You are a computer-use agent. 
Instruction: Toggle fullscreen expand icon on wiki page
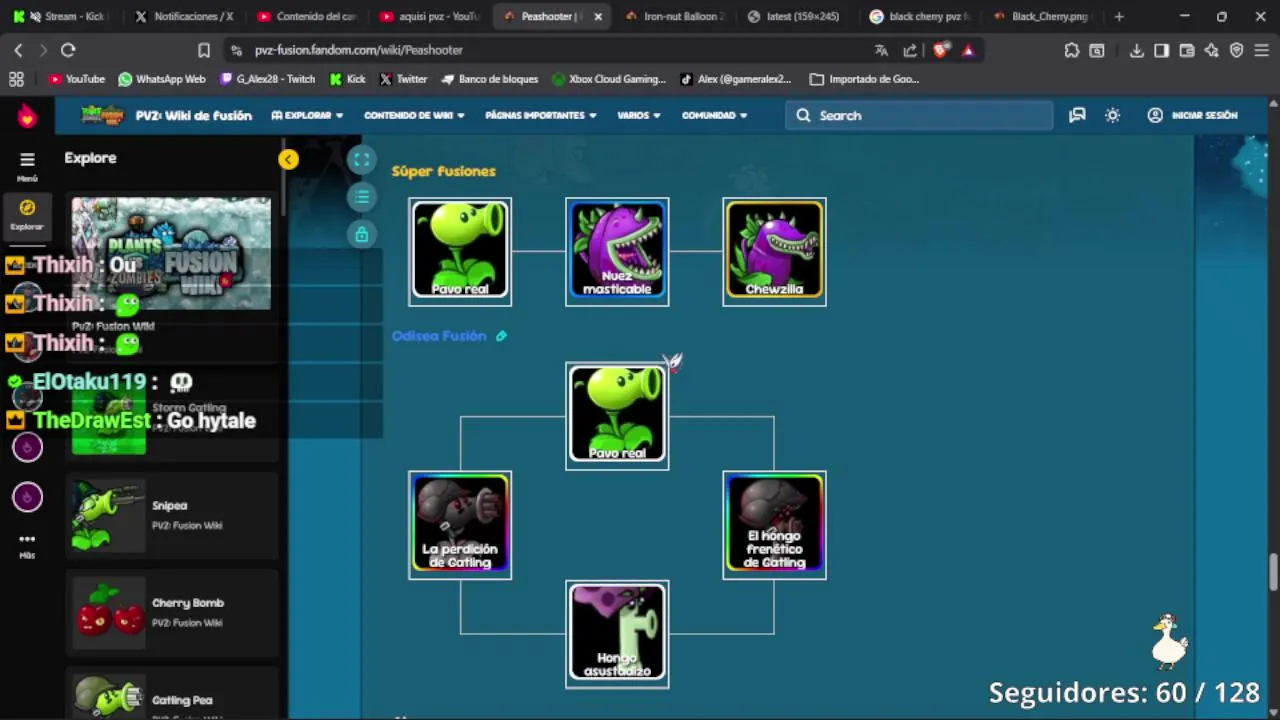point(362,159)
